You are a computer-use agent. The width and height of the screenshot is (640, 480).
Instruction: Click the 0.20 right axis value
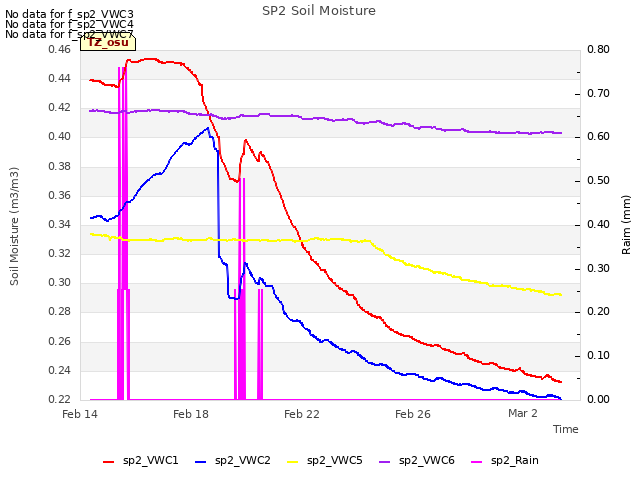[x=598, y=311]
